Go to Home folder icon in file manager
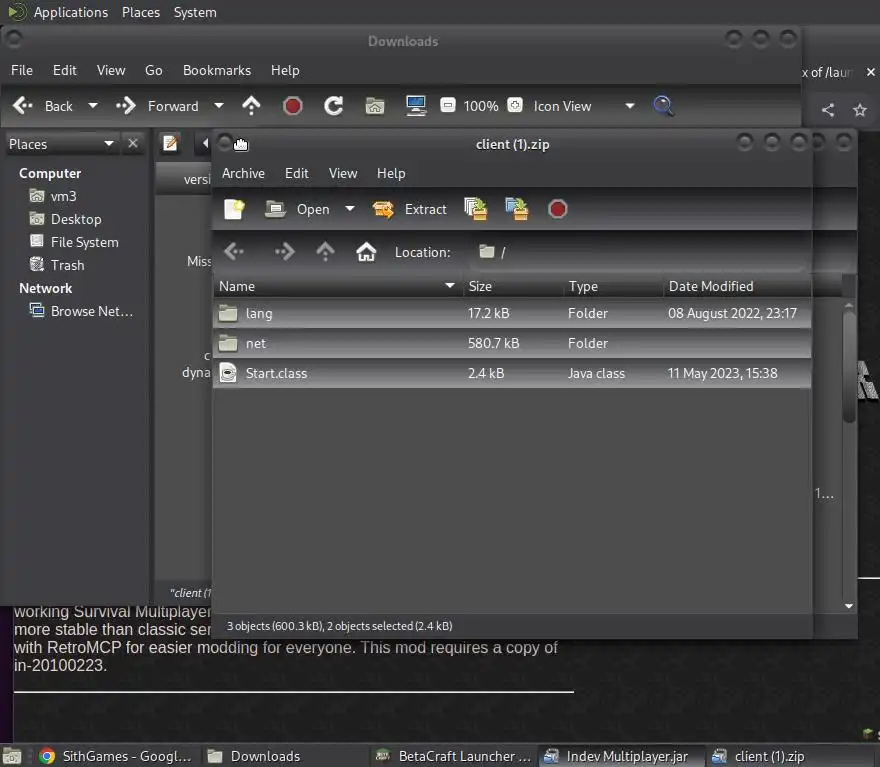The height and width of the screenshot is (767, 880). [375, 106]
